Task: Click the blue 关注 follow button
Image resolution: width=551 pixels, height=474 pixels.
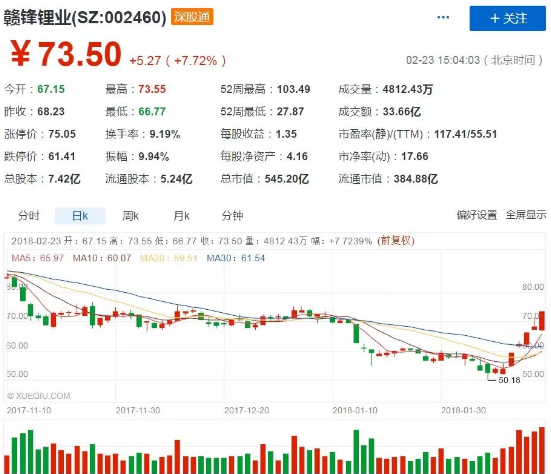Action: point(507,18)
